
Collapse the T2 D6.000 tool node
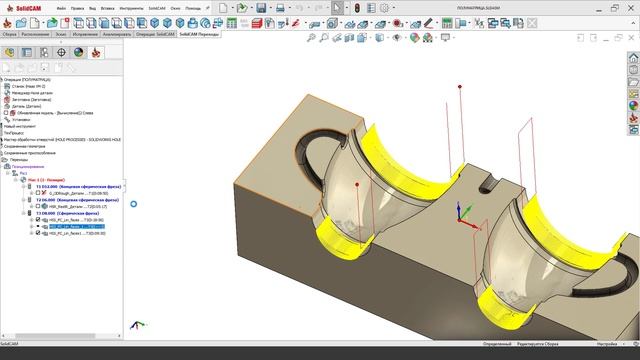(24, 200)
